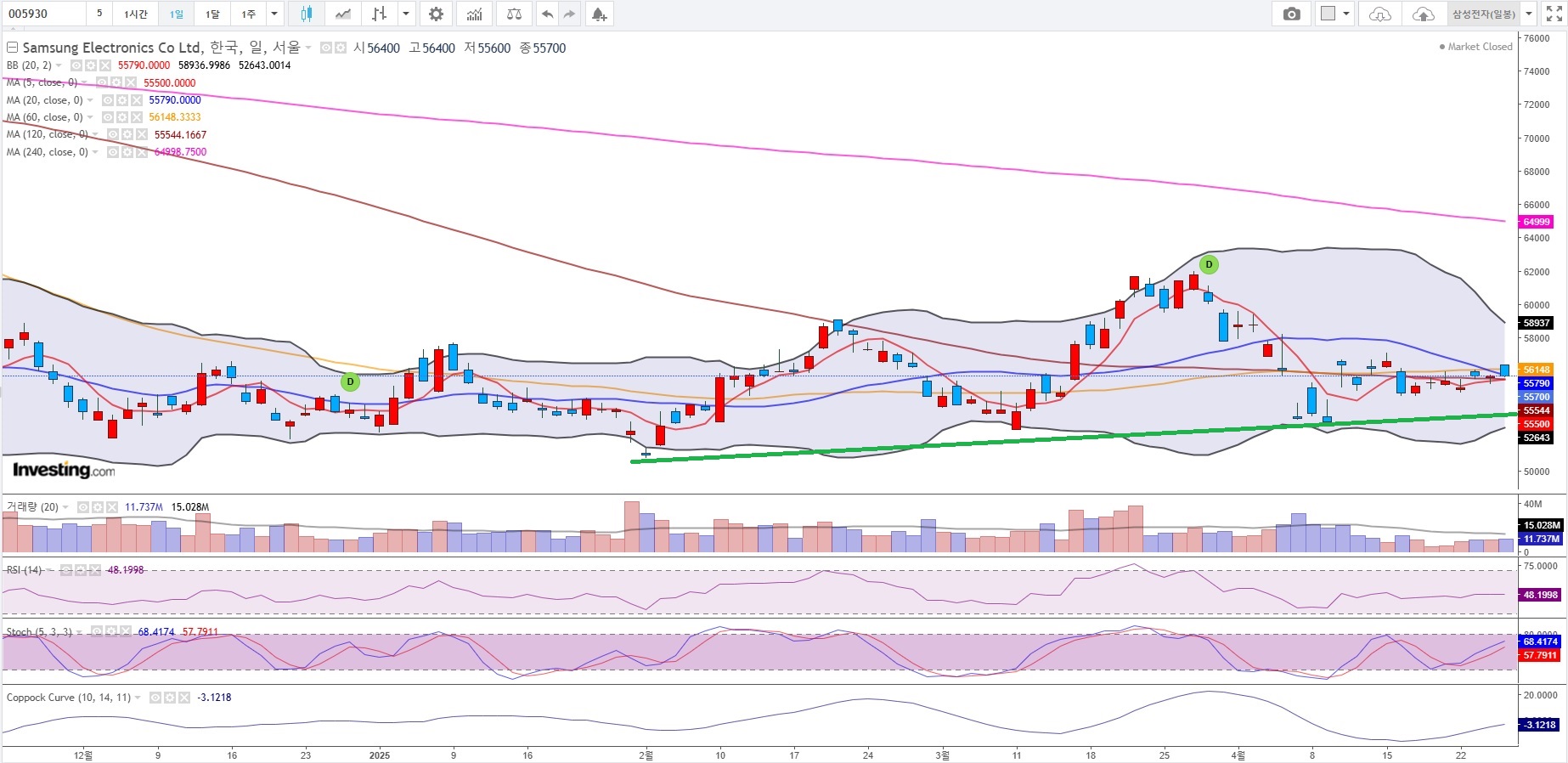The image size is (1568, 763).
Task: Switch to the 1시간 interval
Action: click(x=136, y=14)
